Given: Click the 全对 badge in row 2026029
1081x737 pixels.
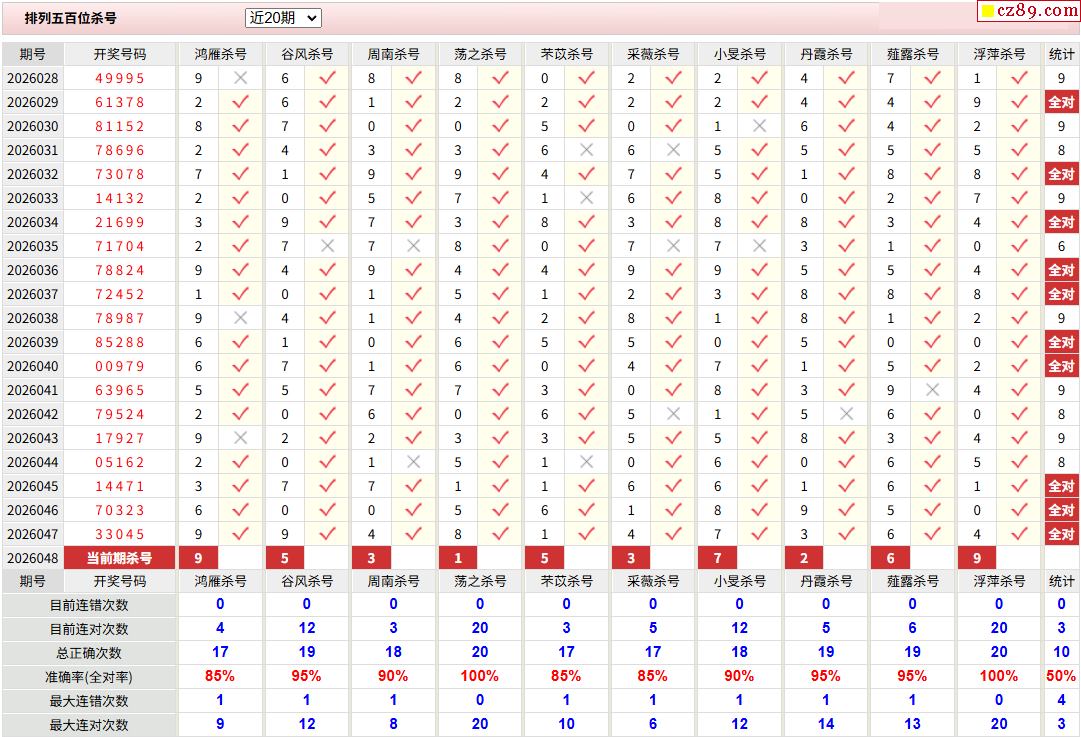Looking at the screenshot, I should coord(1061,102).
